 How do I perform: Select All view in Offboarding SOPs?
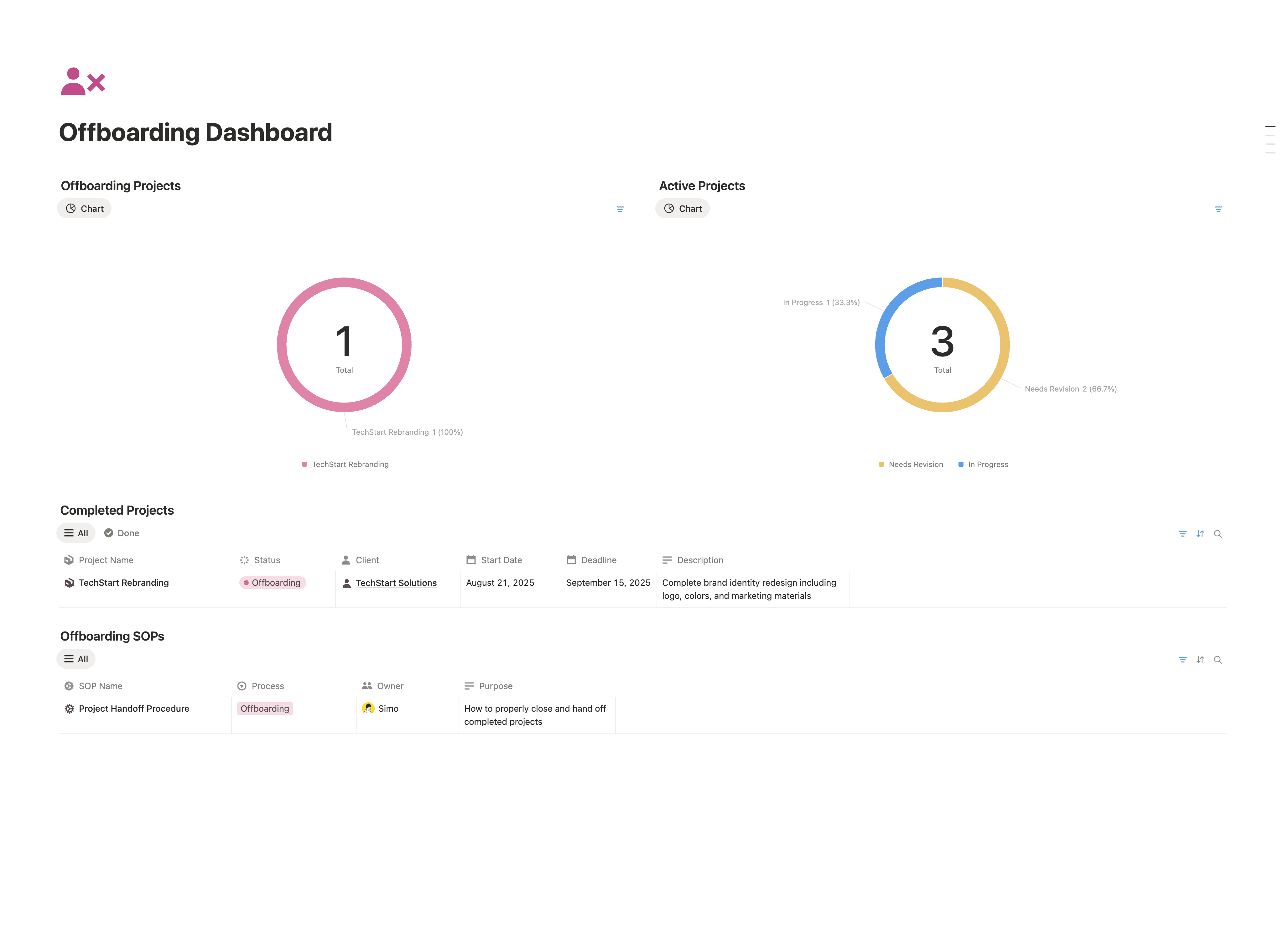[x=76, y=659]
